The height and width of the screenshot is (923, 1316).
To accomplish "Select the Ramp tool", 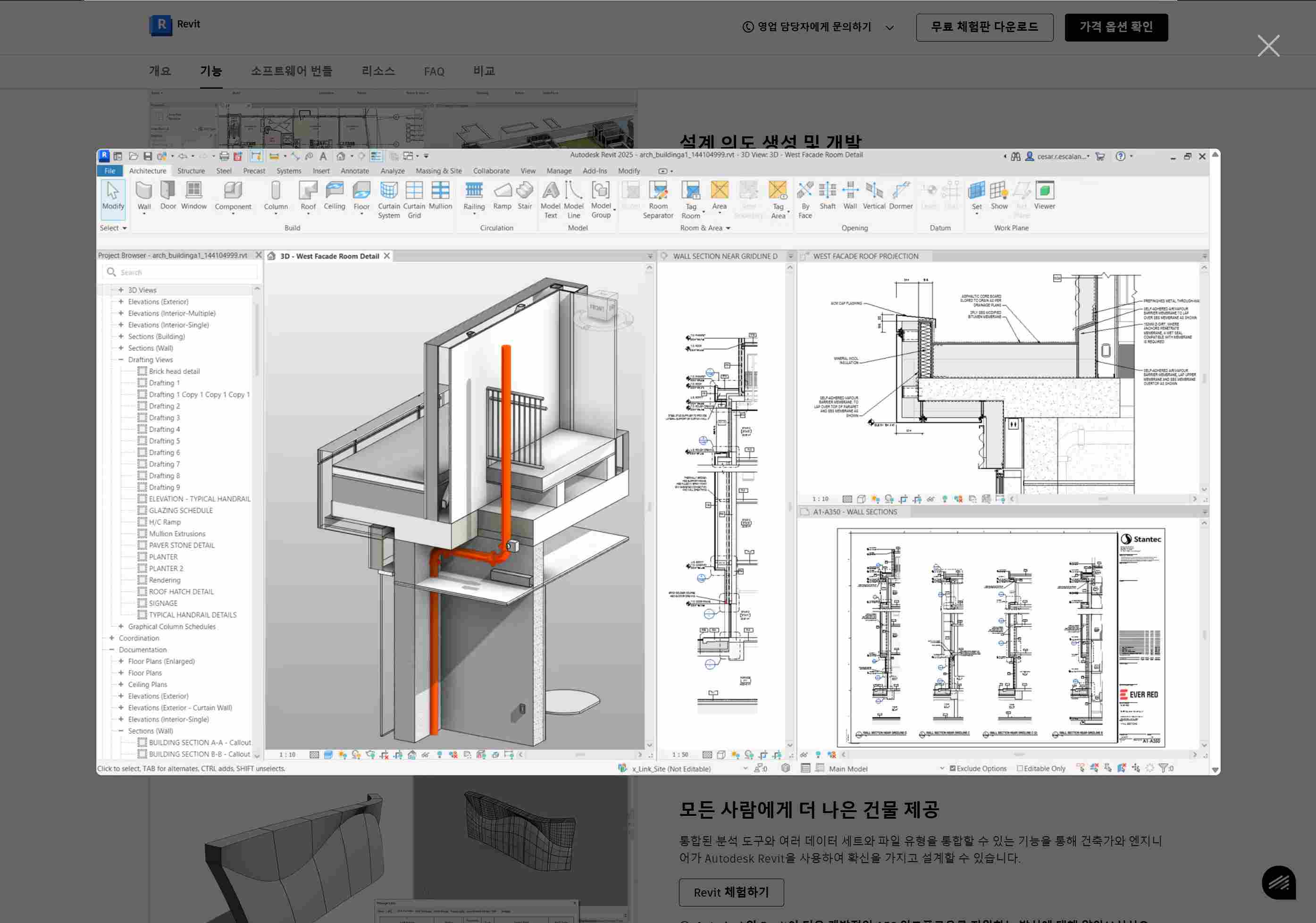I will [x=502, y=195].
